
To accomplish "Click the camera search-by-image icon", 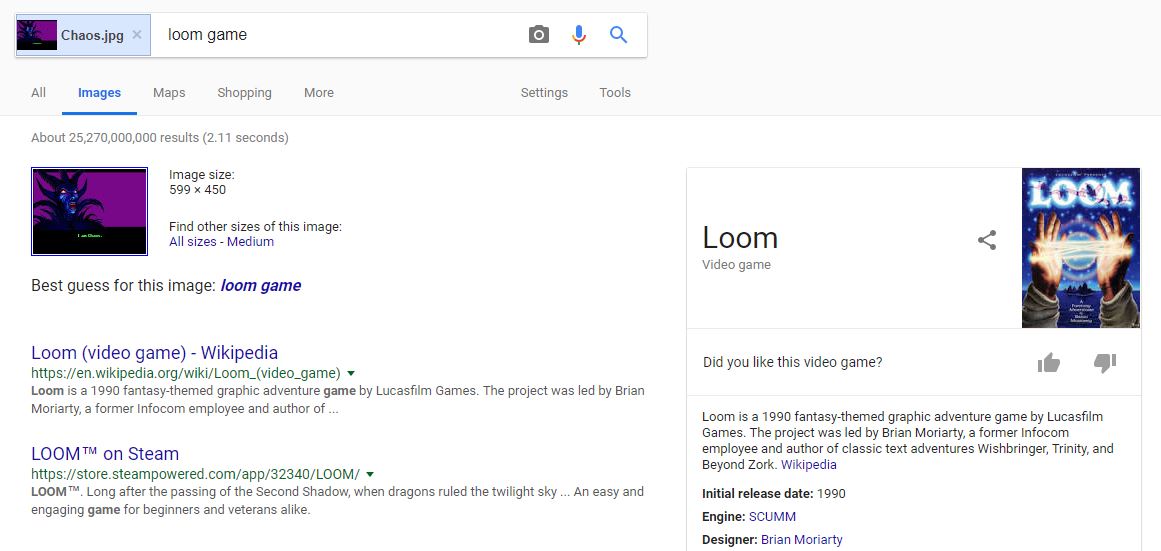I will click(539, 35).
